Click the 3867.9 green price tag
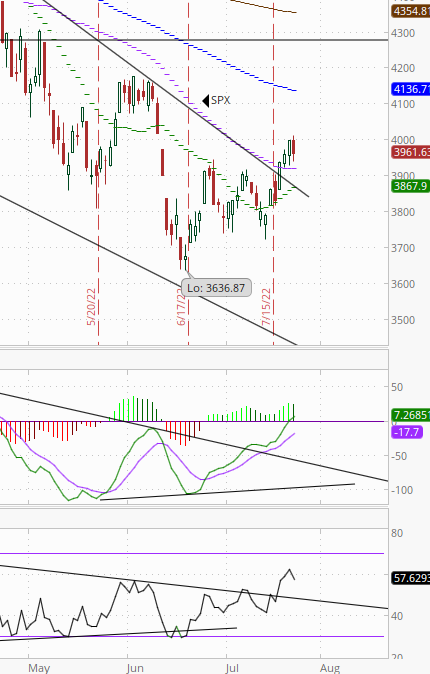This screenshot has width=430, height=674. coord(411,186)
